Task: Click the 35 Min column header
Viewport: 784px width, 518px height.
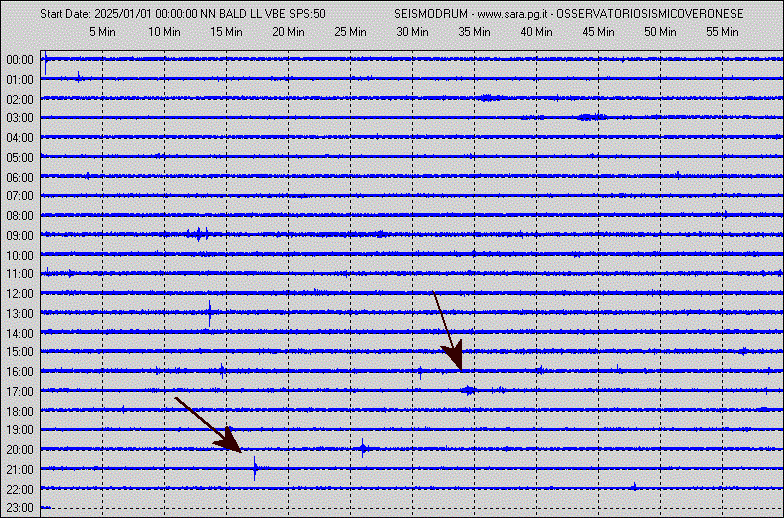Action: coord(474,32)
